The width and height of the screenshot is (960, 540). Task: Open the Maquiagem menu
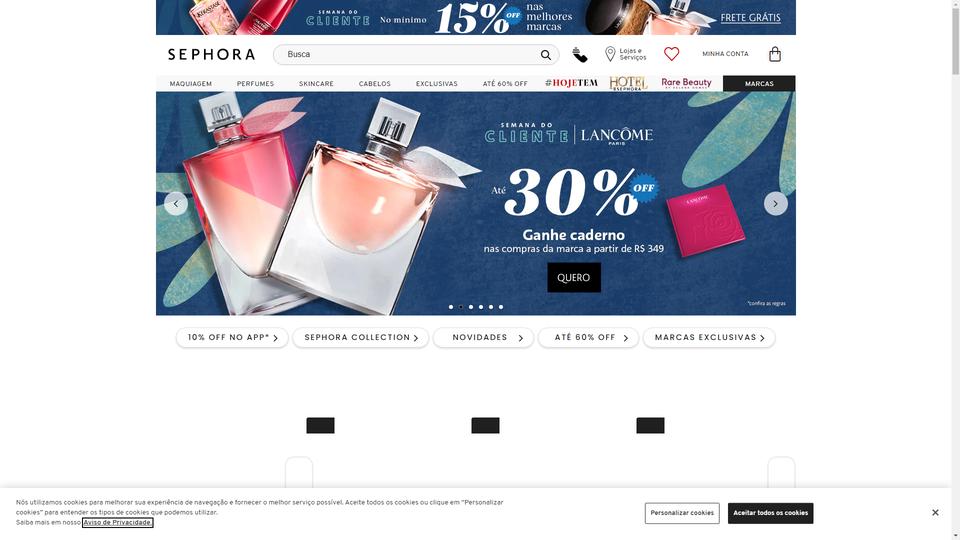(x=191, y=84)
